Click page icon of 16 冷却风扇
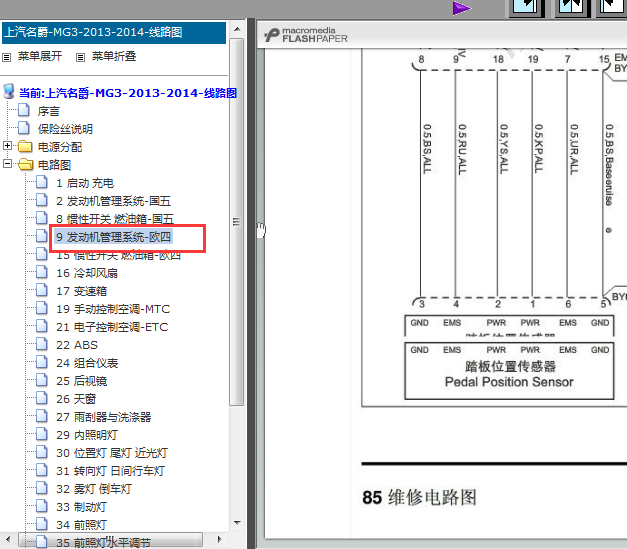The width and height of the screenshot is (627, 549). pyautogui.click(x=42, y=272)
